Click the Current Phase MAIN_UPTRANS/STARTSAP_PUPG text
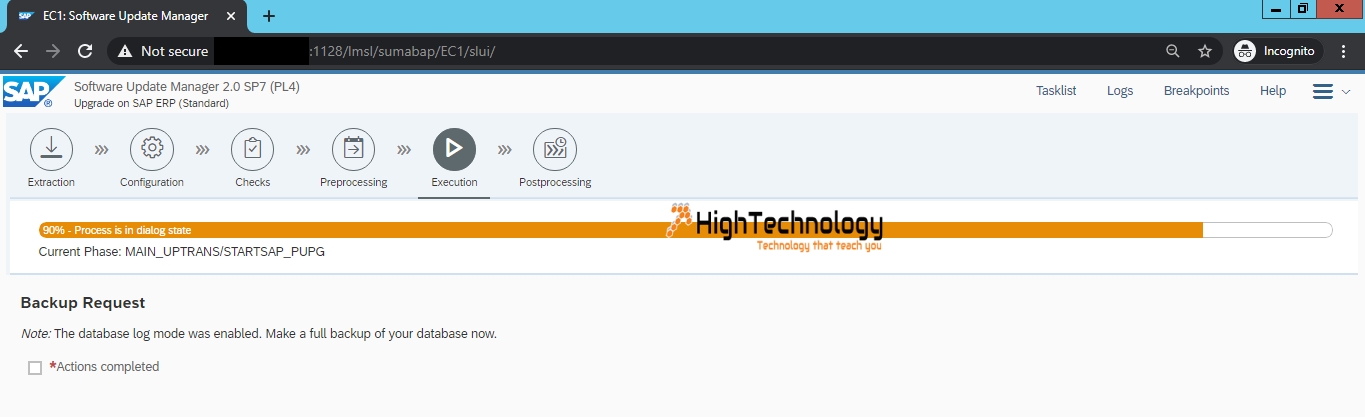Screen dimensions: 1365x417 tap(182, 252)
